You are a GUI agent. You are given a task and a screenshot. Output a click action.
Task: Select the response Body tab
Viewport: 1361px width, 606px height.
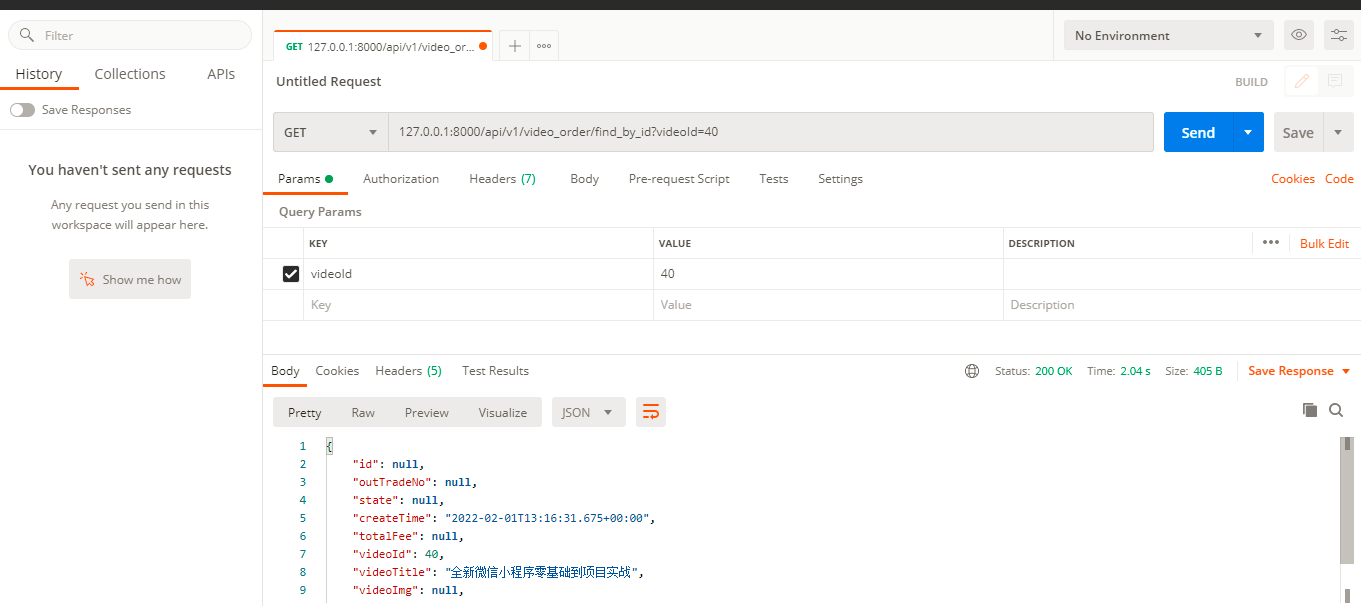285,371
